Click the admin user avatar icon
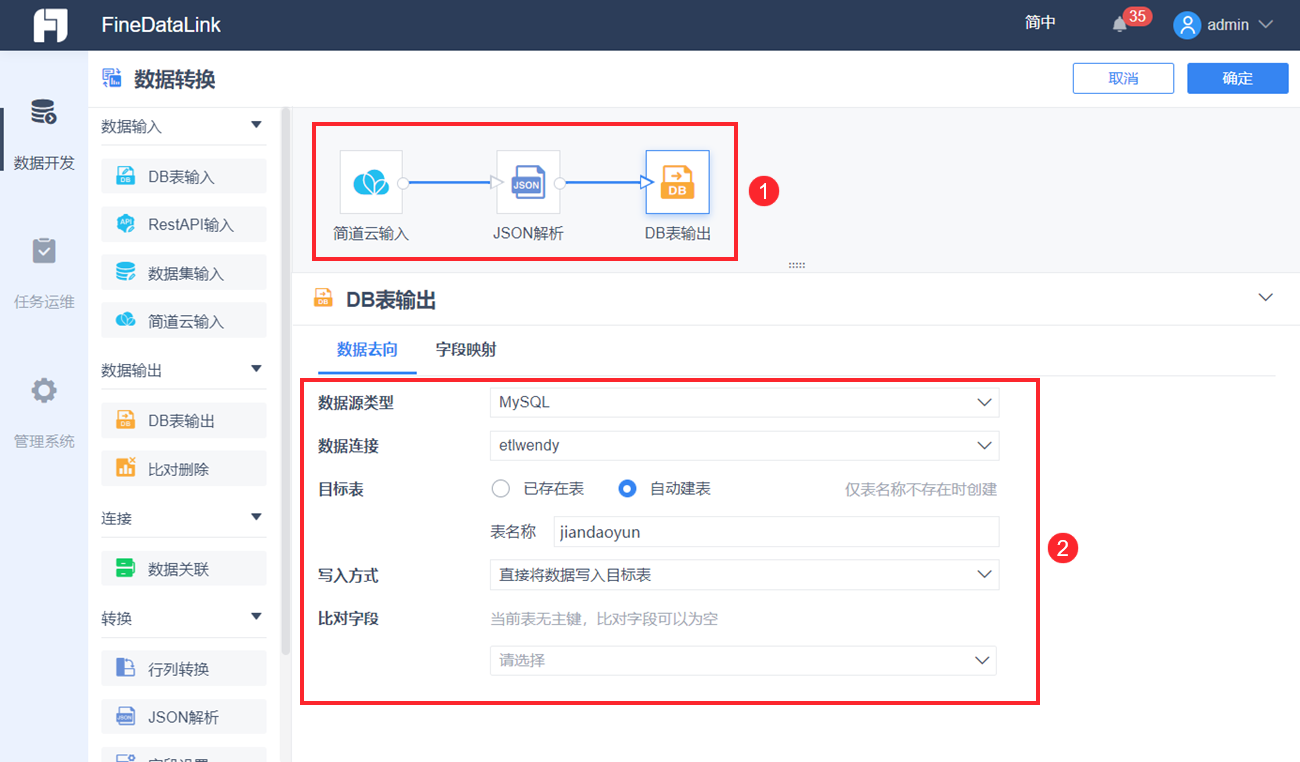This screenshot has height=762, width=1300. click(x=1187, y=25)
